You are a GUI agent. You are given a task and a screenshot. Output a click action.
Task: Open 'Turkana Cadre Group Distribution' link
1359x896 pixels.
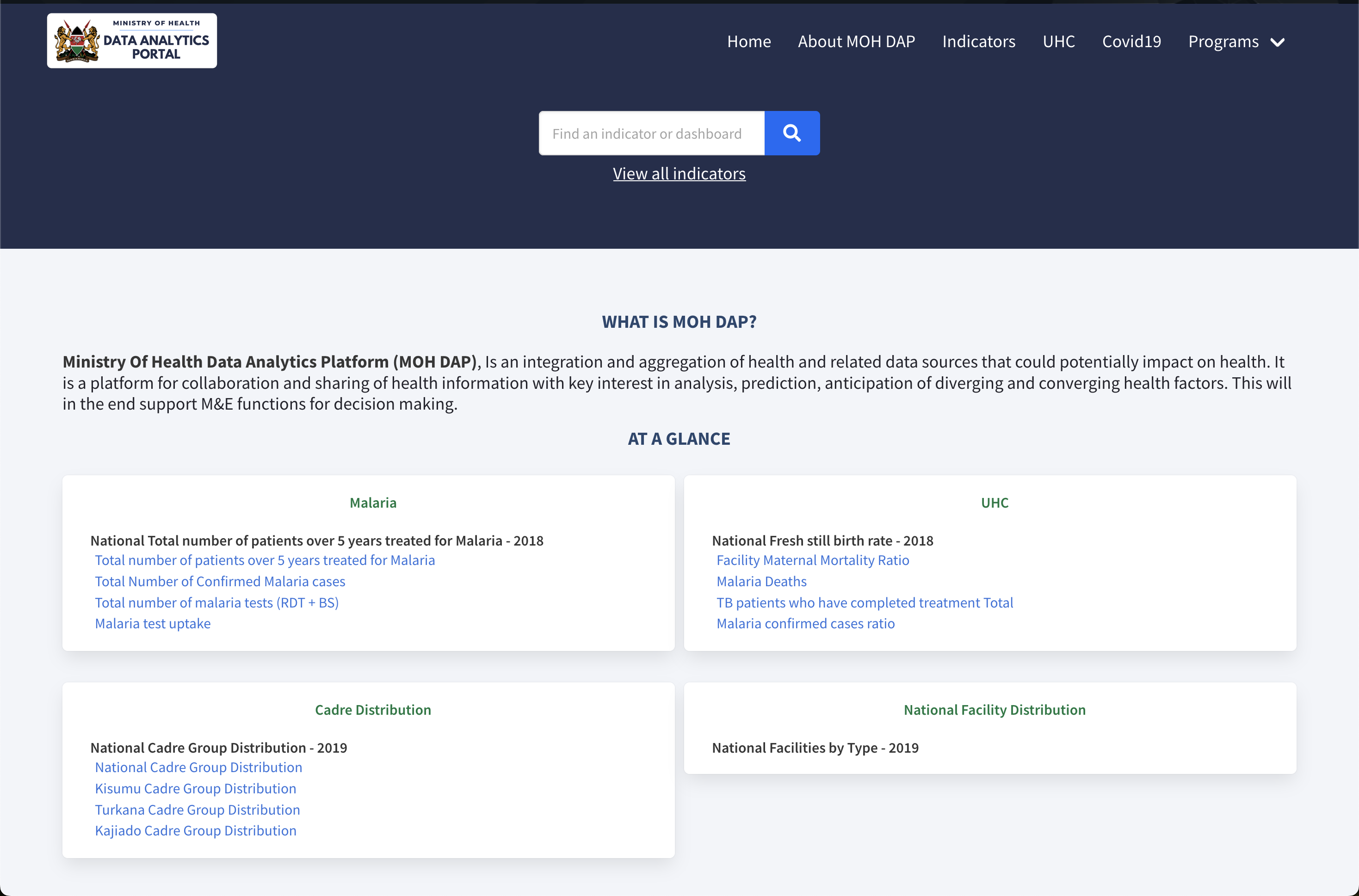197,810
